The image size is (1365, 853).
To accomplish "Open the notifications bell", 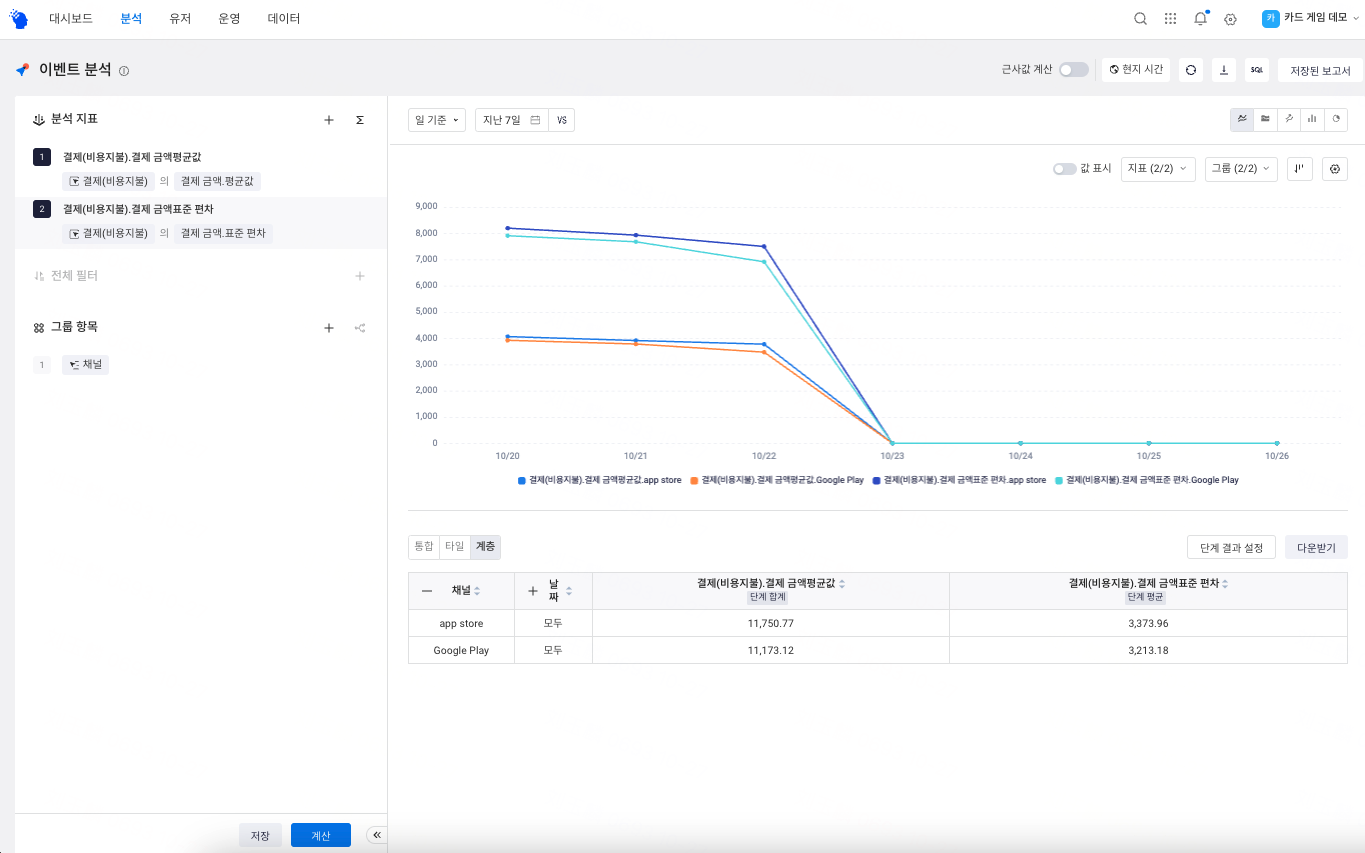I will click(1201, 19).
